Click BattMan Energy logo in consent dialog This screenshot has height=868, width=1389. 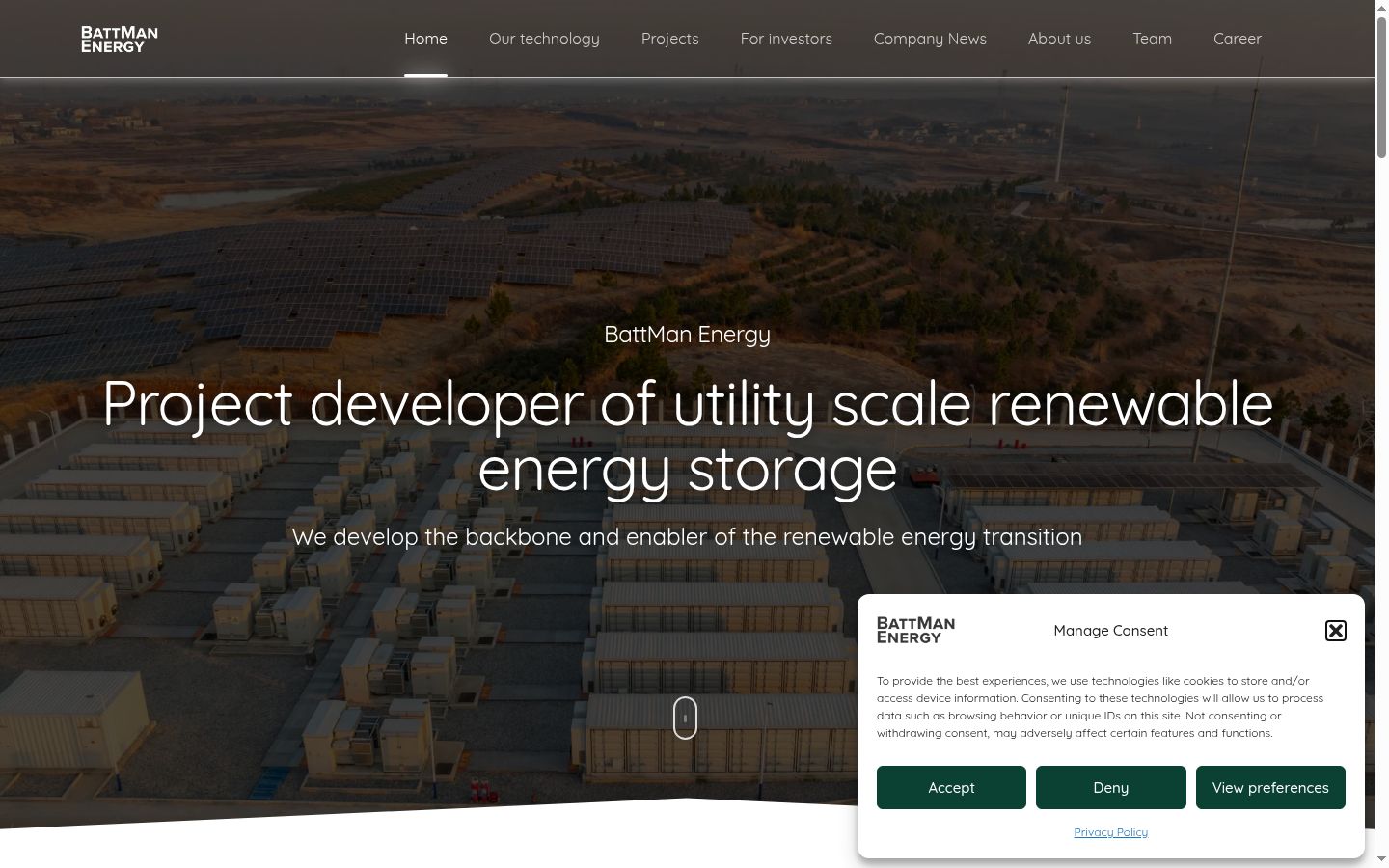(x=915, y=630)
